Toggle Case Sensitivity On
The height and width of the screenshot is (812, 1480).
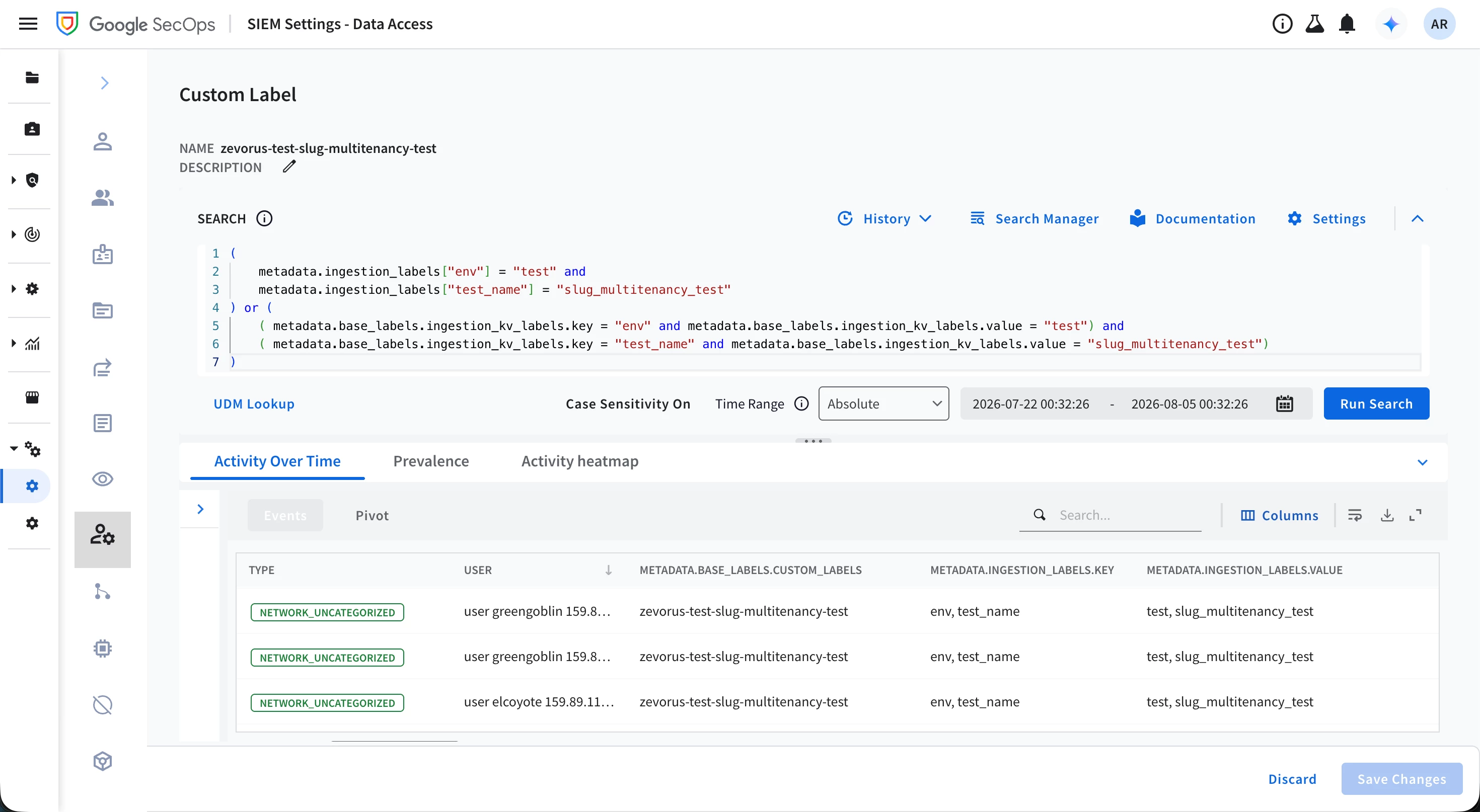pyautogui.click(x=628, y=403)
